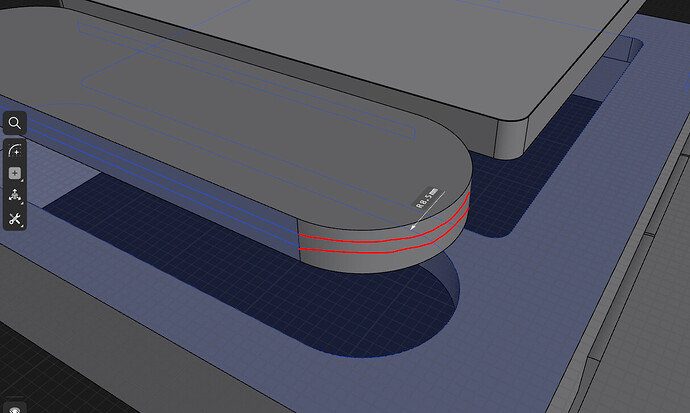Select the sketch arc tool
This screenshot has height=413, width=690.
click(15, 150)
